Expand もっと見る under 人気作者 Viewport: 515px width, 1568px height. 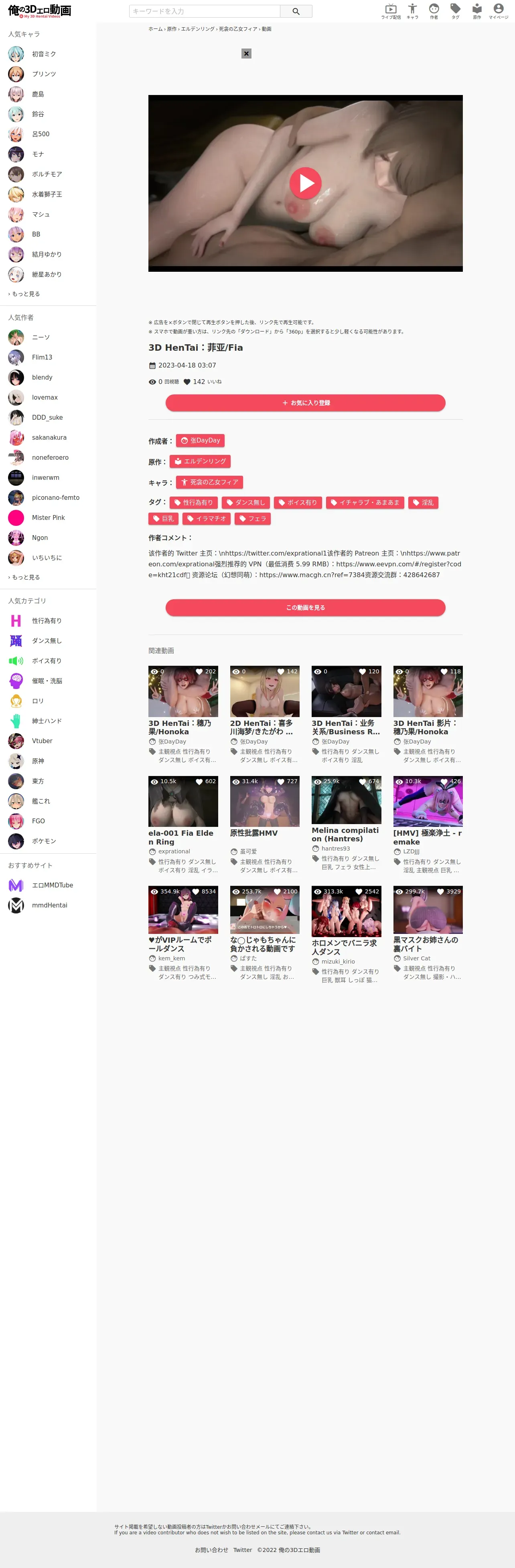point(24,577)
